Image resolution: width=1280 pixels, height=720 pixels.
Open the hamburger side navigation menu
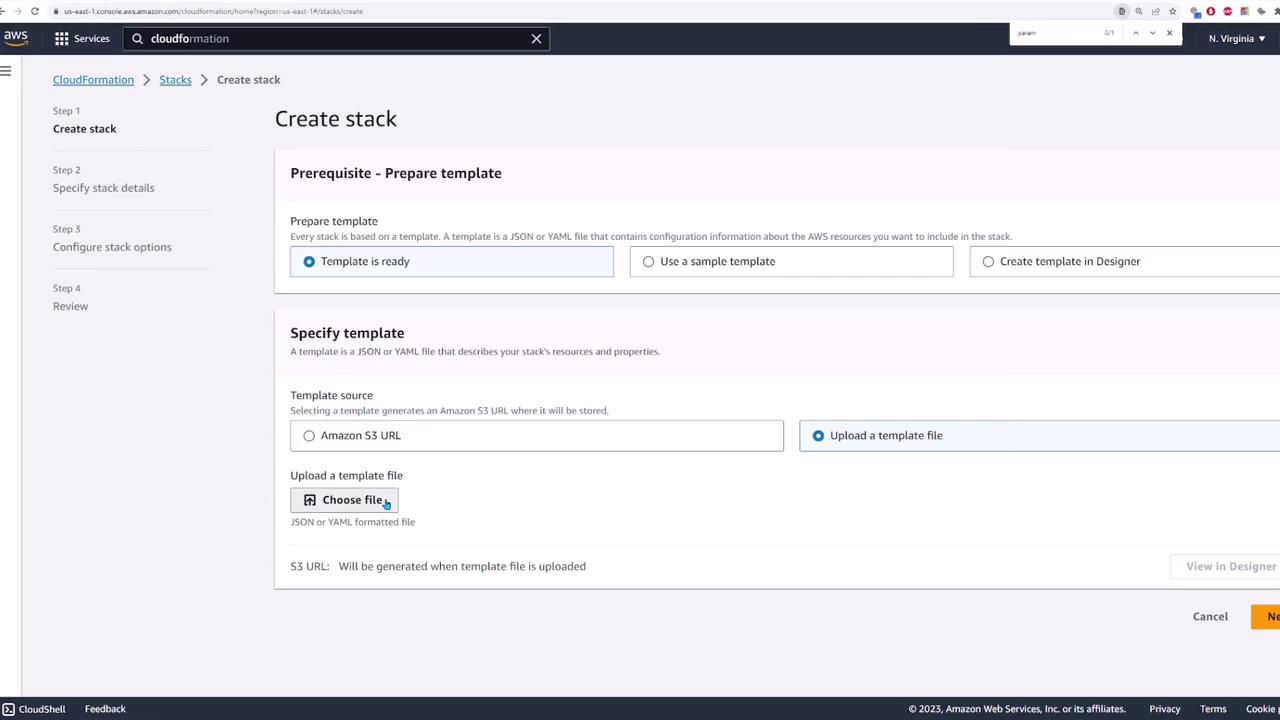[x=6, y=71]
